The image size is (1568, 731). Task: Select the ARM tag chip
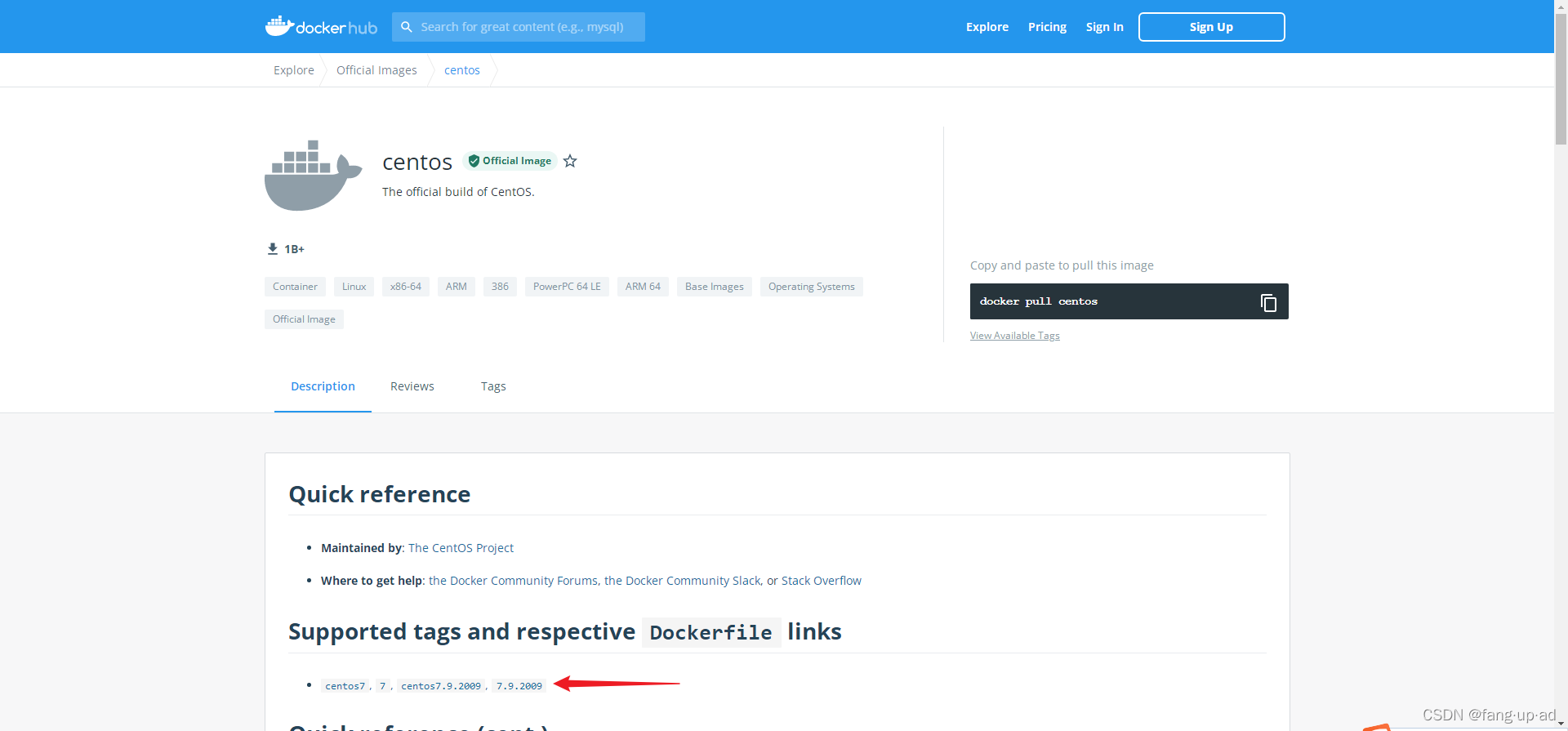(x=457, y=287)
